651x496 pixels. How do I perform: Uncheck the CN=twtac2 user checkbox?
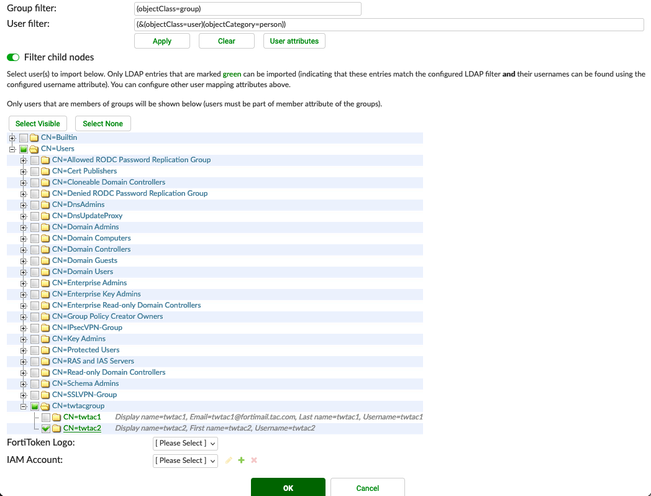[46, 429]
